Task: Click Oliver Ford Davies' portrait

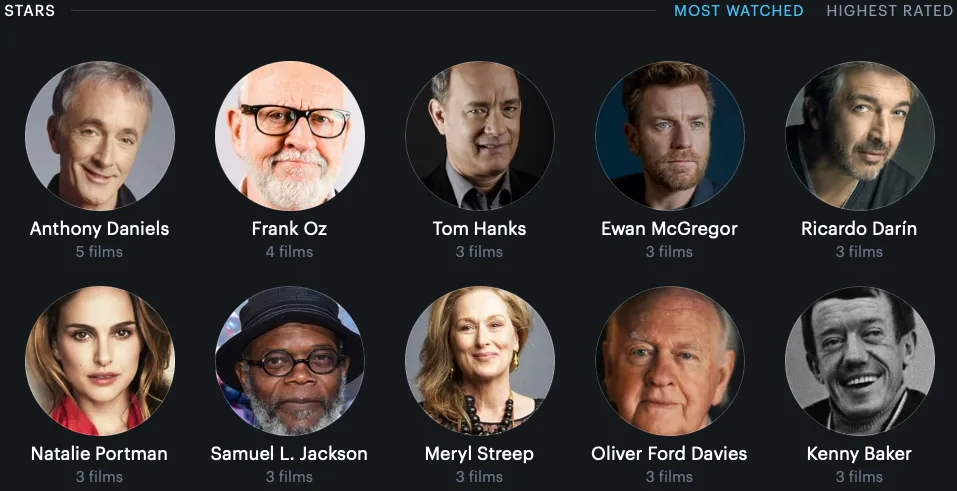Action: [670, 361]
